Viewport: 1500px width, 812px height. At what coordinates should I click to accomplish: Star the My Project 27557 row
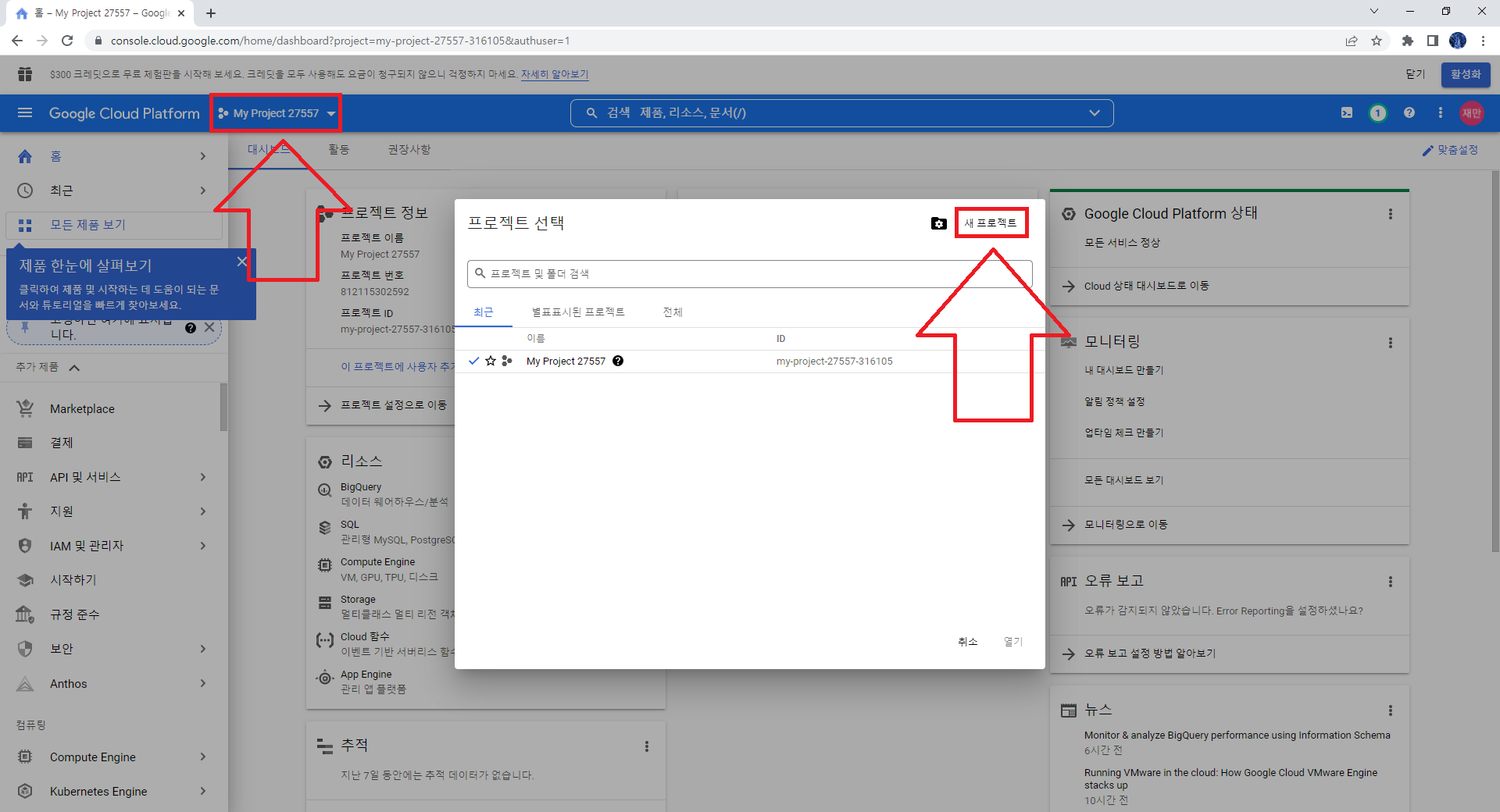point(491,361)
